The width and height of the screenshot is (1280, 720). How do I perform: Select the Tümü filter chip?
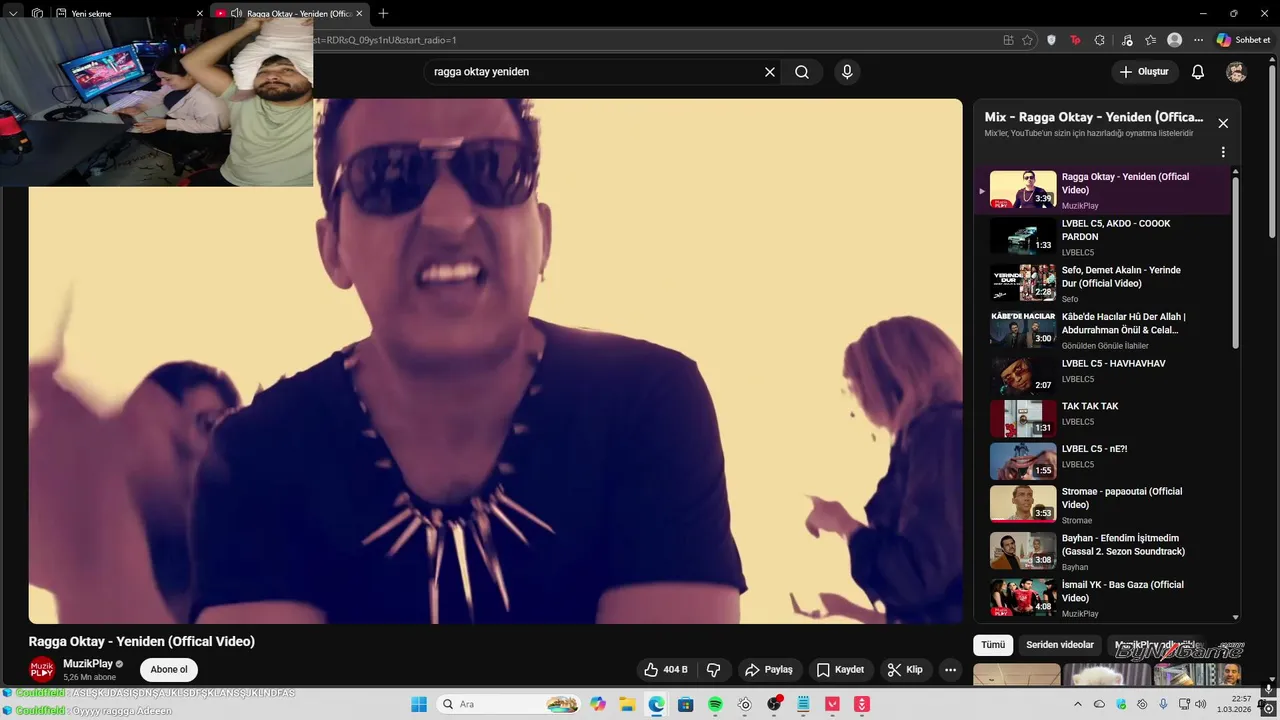click(993, 645)
